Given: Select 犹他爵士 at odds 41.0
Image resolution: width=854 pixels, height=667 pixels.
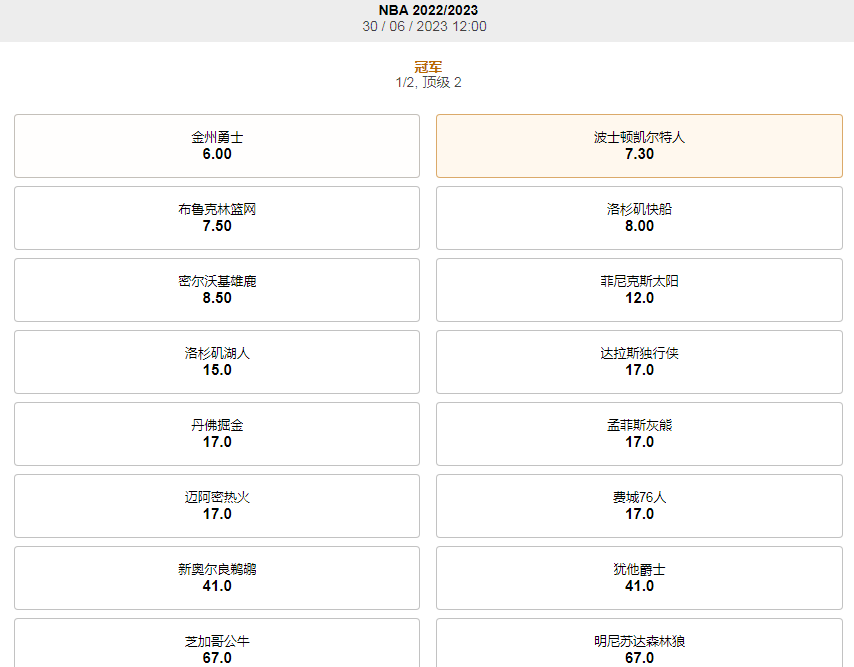Looking at the screenshot, I should [x=638, y=578].
